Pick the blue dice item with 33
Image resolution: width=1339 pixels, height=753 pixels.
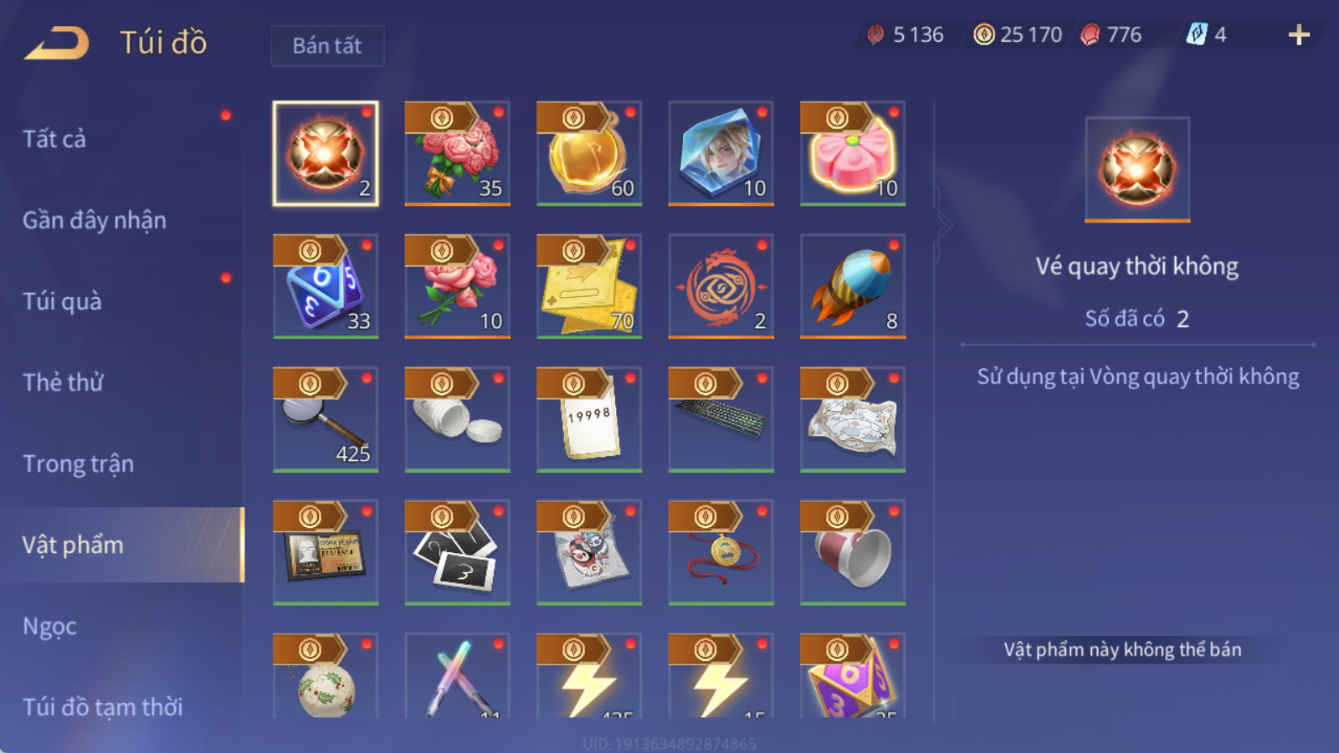(325, 286)
